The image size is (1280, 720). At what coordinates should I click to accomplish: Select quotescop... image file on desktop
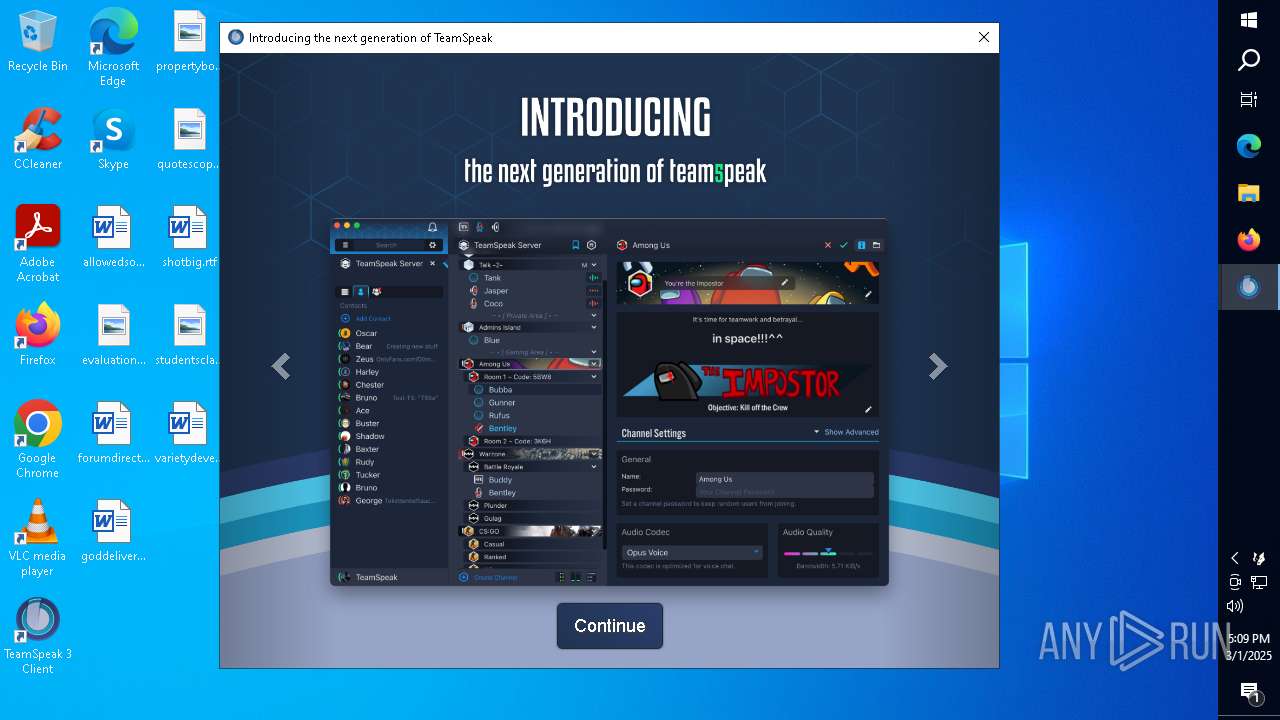click(189, 139)
